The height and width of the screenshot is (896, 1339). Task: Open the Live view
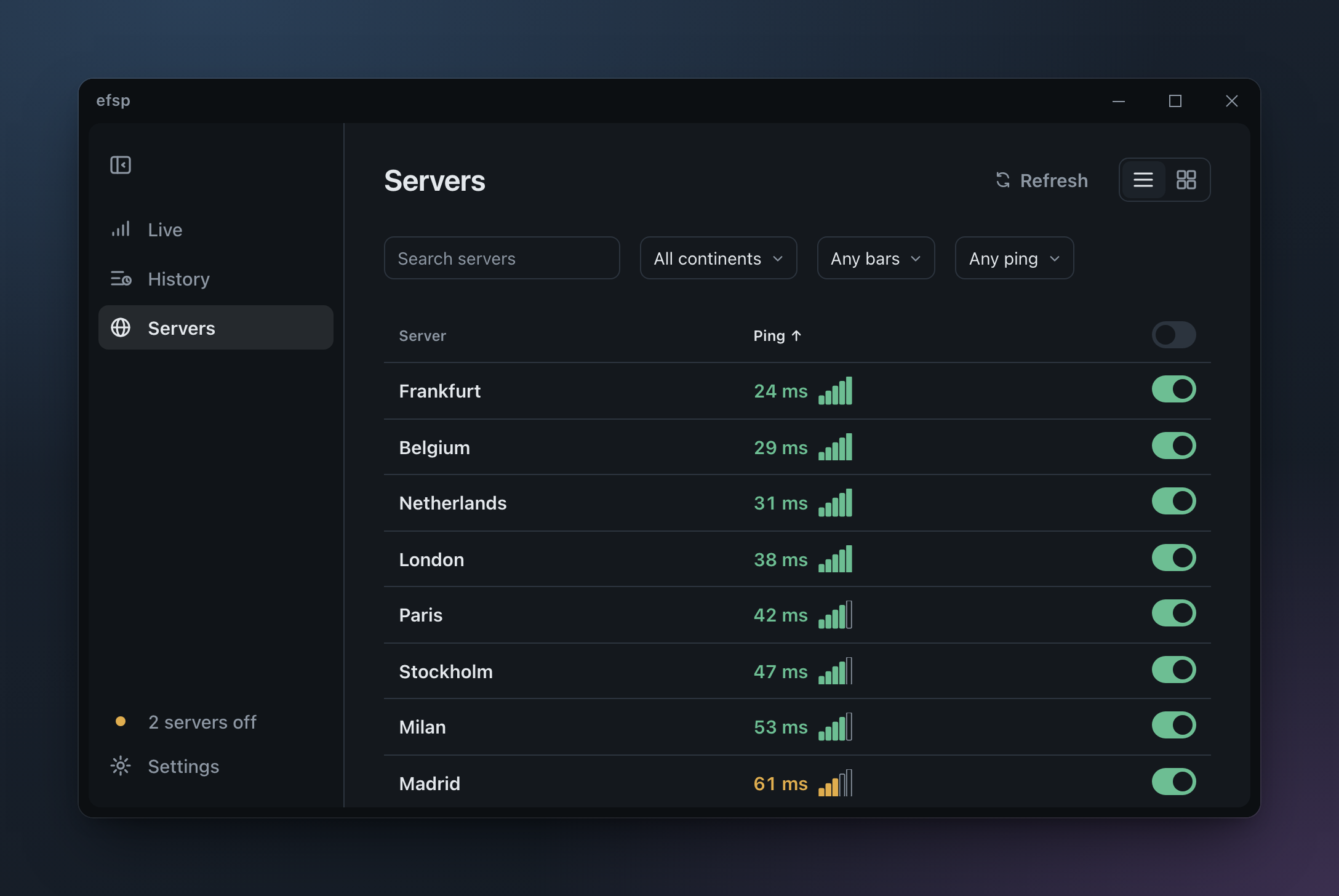click(x=215, y=230)
